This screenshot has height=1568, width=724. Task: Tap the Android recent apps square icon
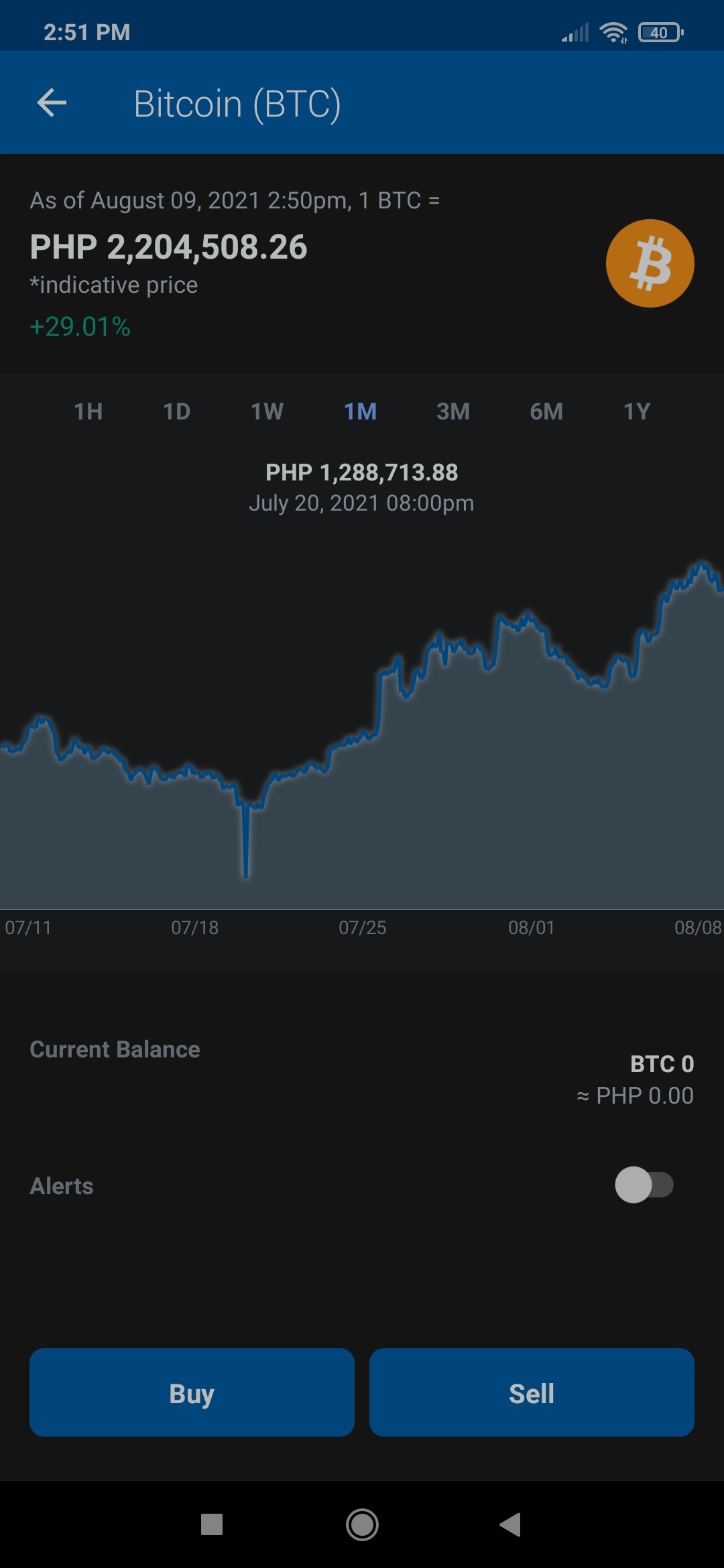click(x=212, y=1524)
